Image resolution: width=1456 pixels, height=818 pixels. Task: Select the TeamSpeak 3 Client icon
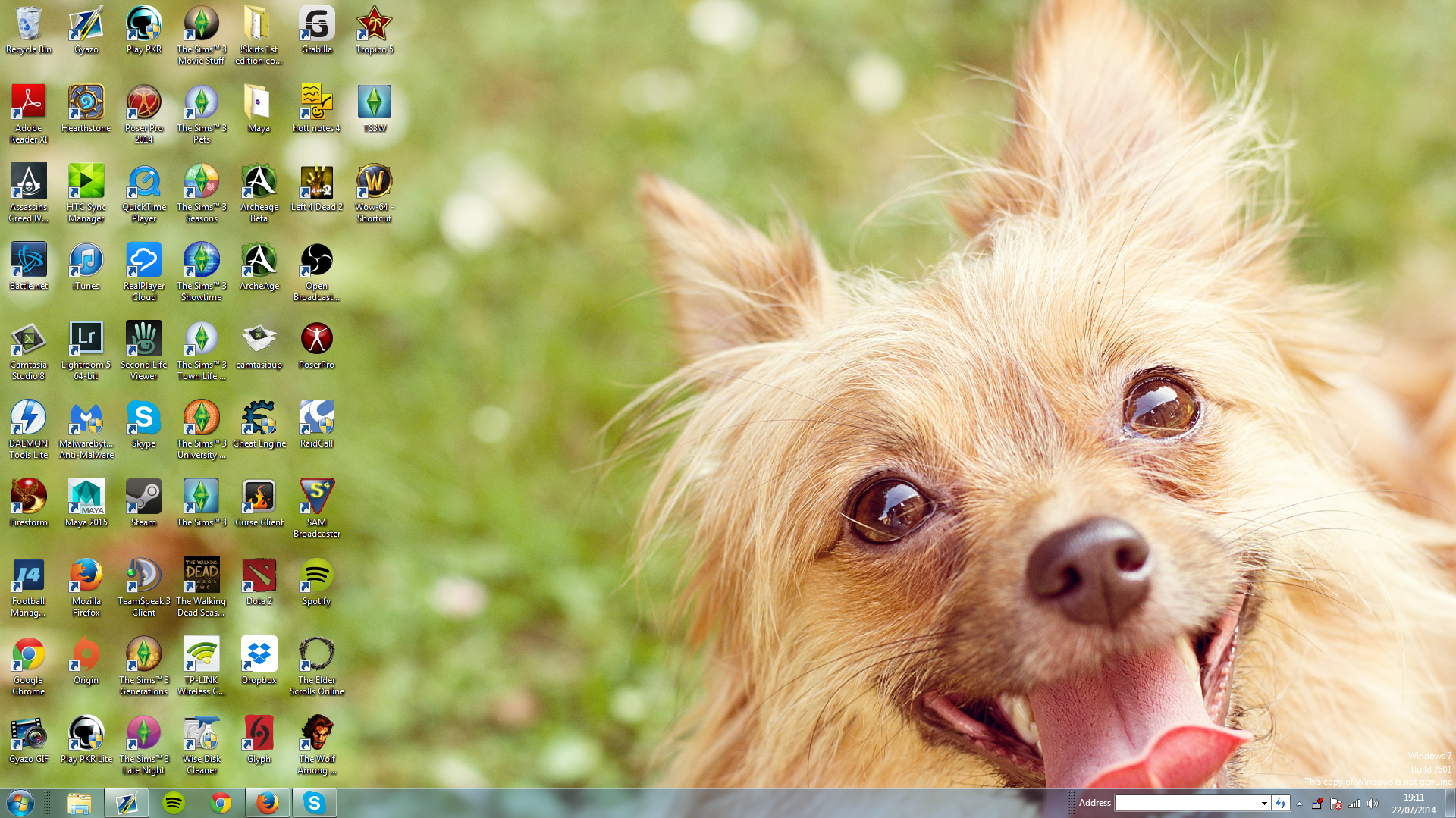(x=144, y=588)
